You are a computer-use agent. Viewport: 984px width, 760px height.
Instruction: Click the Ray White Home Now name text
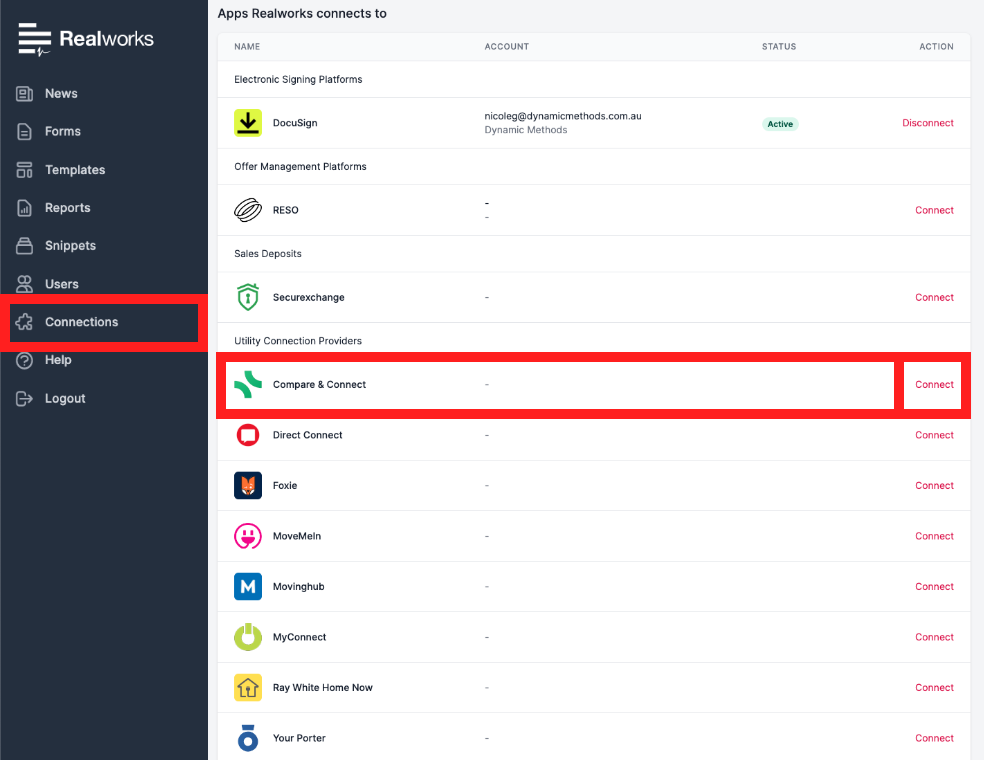pyautogui.click(x=323, y=688)
